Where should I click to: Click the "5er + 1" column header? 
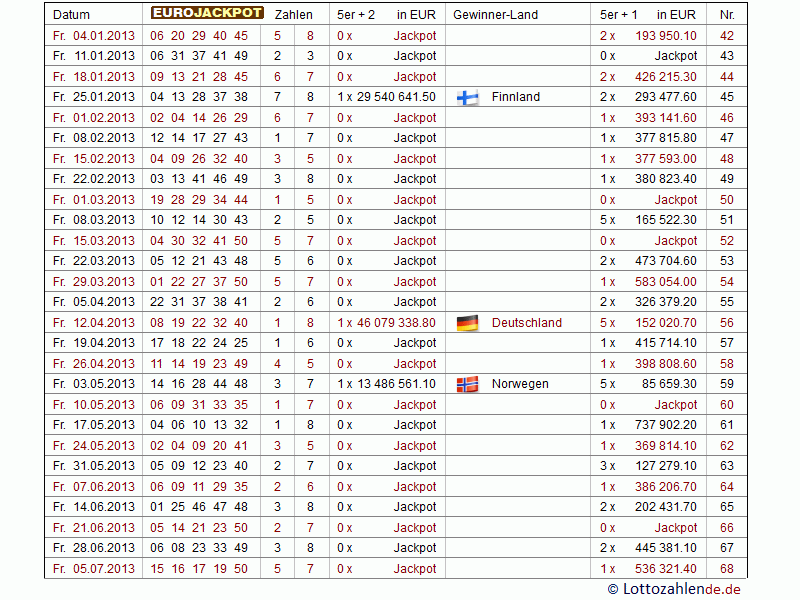coord(618,15)
